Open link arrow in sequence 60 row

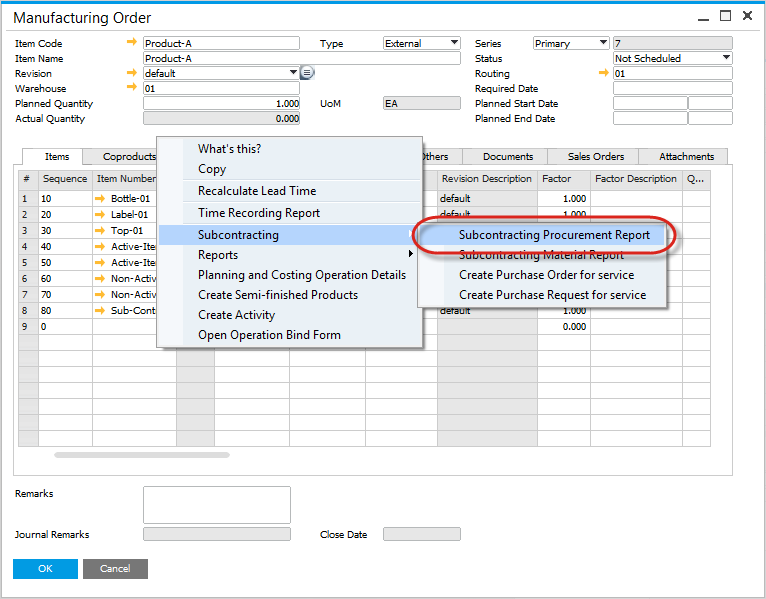(100, 278)
